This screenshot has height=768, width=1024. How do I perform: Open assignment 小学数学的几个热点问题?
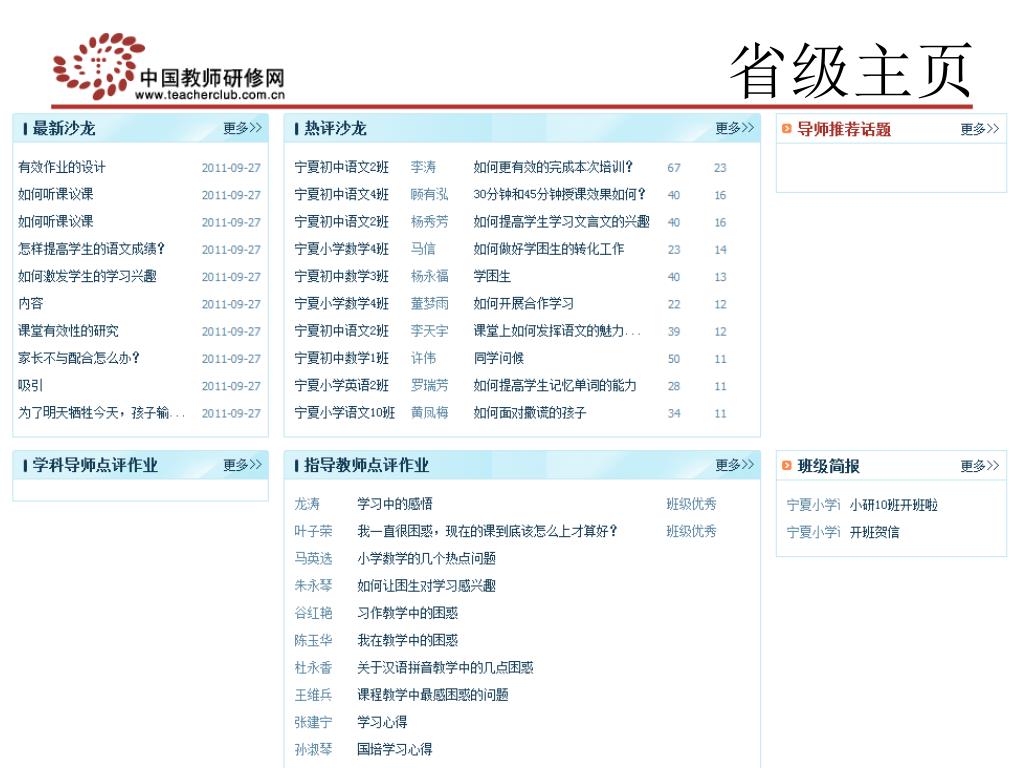[x=426, y=558]
